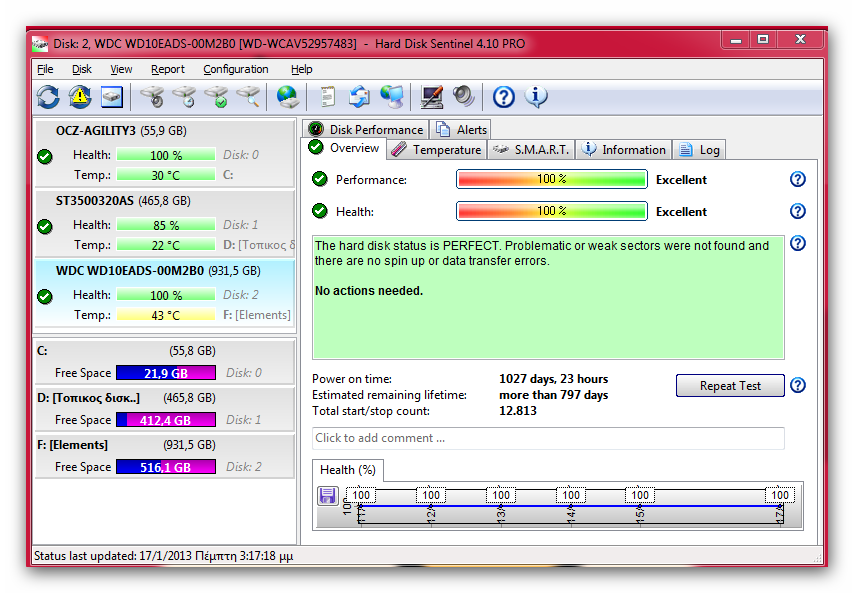
Task: Click the 'No actions needed.' text
Action: (x=369, y=291)
